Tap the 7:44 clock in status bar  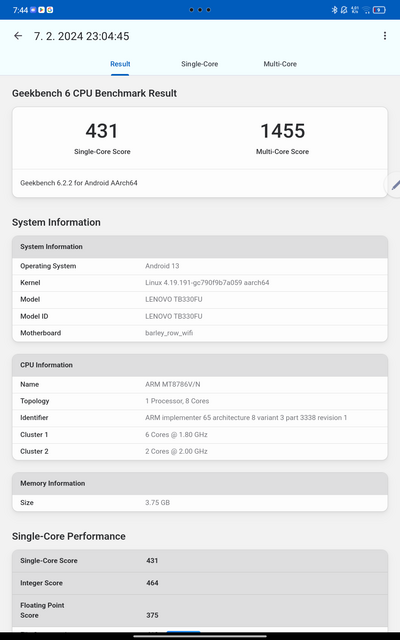point(20,10)
